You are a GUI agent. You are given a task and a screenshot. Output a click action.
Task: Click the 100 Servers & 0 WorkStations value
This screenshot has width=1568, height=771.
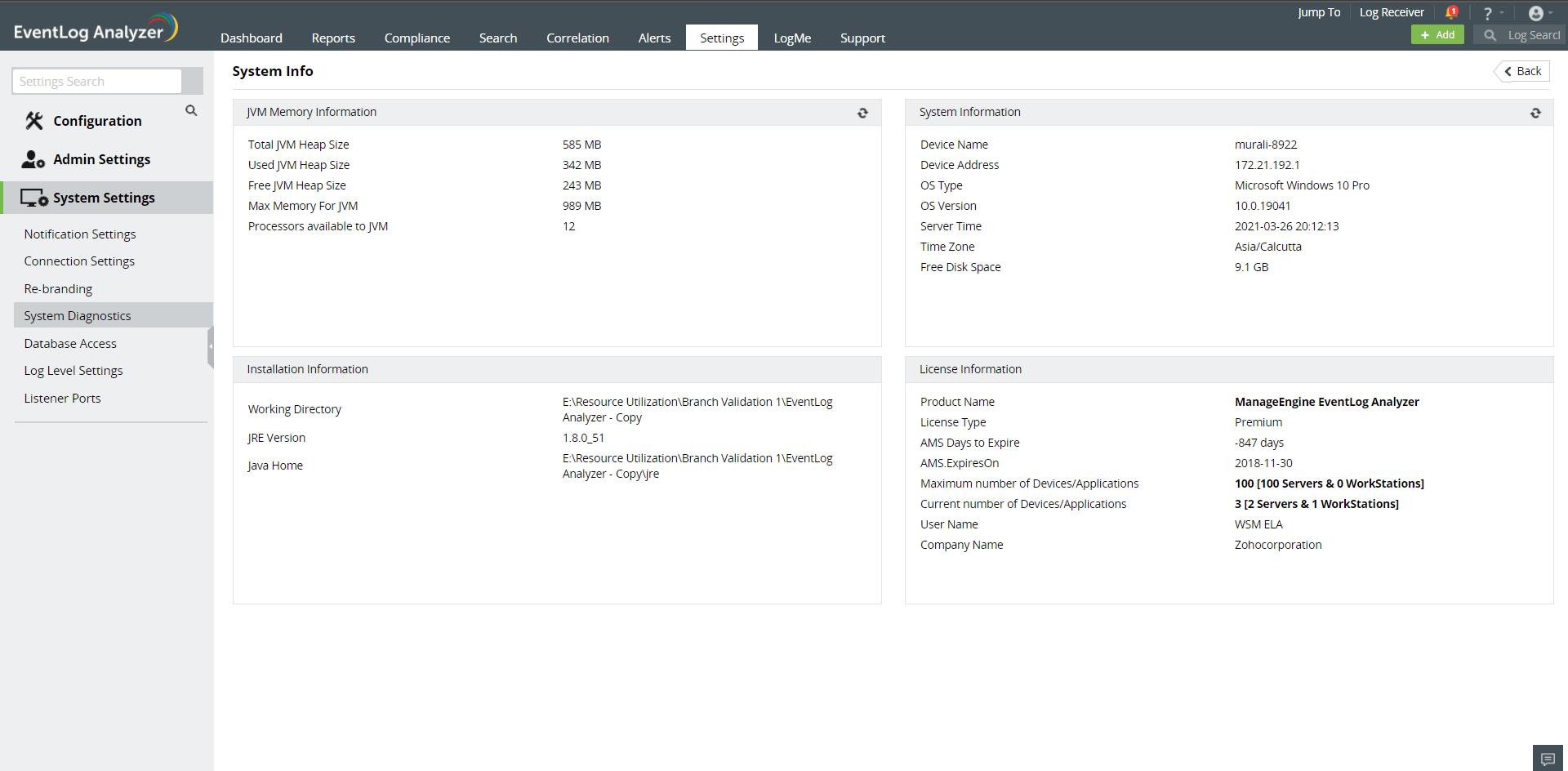point(1329,484)
